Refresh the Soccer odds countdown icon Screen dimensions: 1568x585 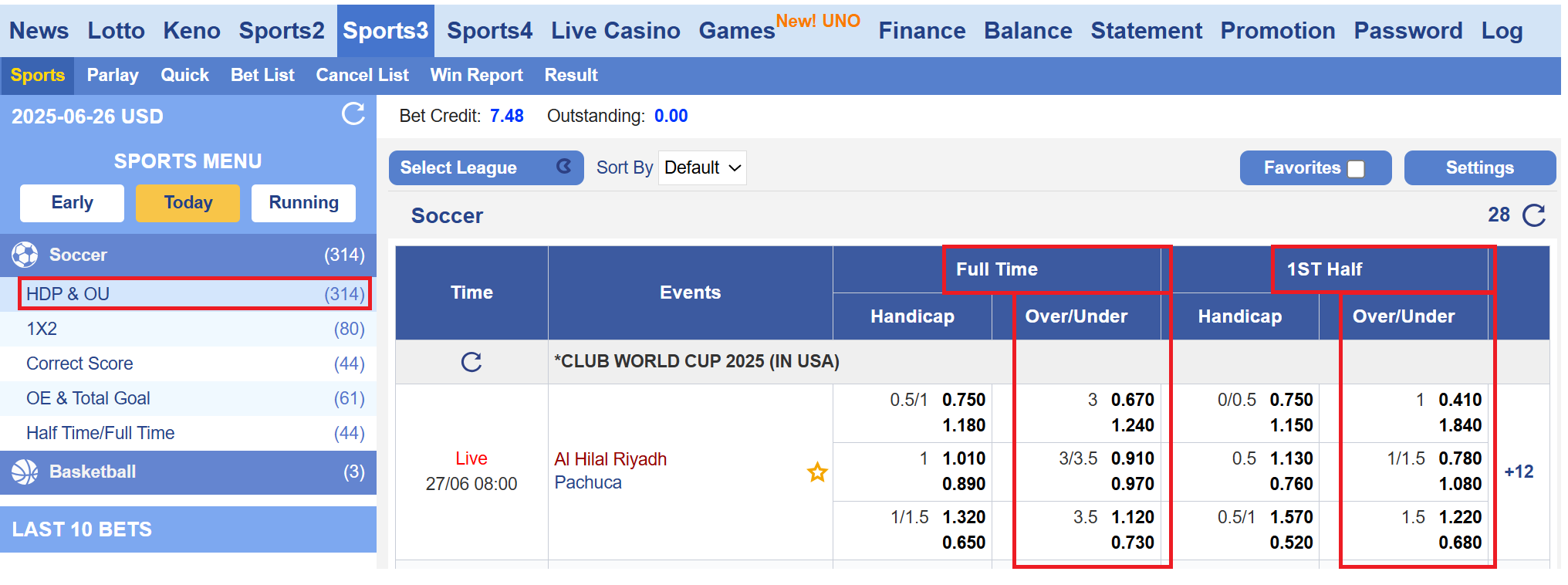pos(1534,215)
